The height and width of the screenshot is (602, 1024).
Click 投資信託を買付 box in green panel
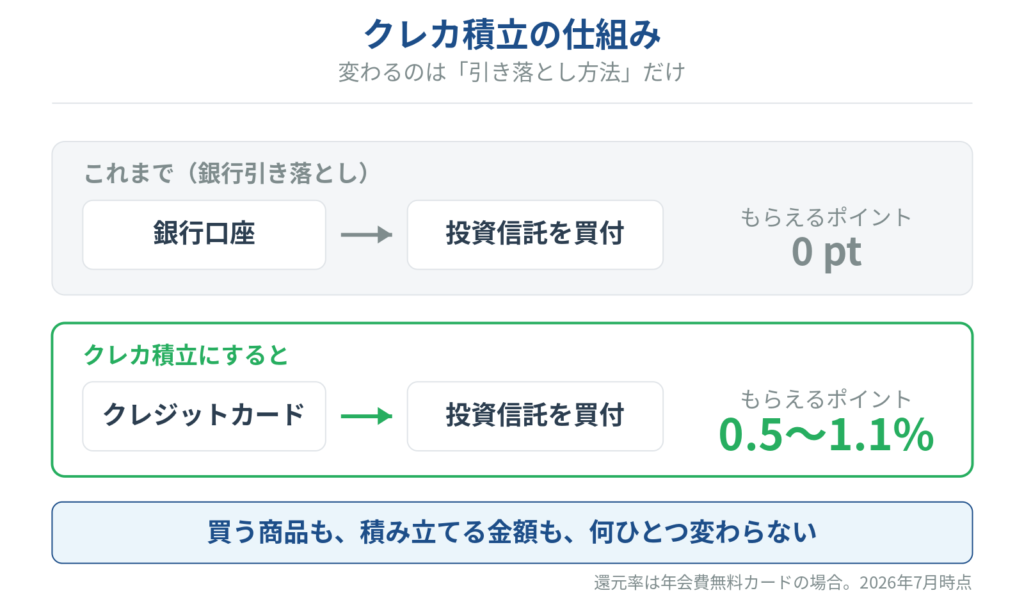(535, 416)
